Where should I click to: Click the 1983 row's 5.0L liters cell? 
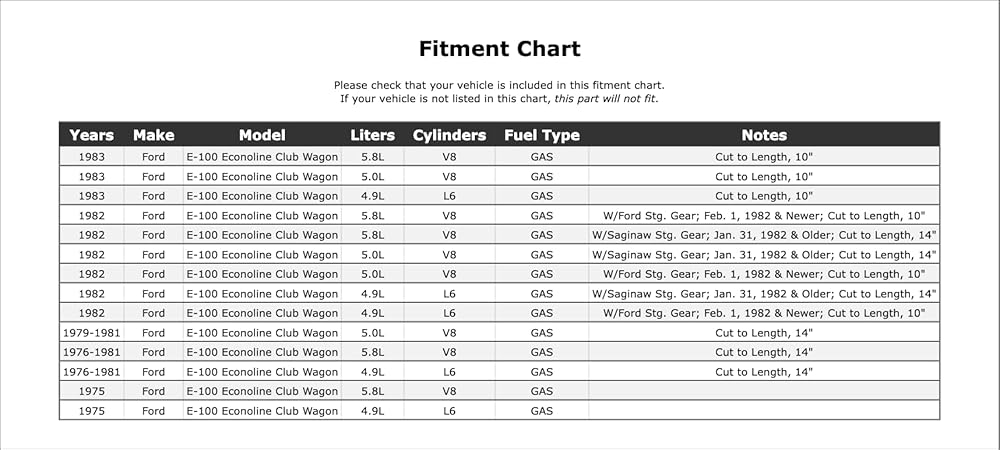coord(372,177)
